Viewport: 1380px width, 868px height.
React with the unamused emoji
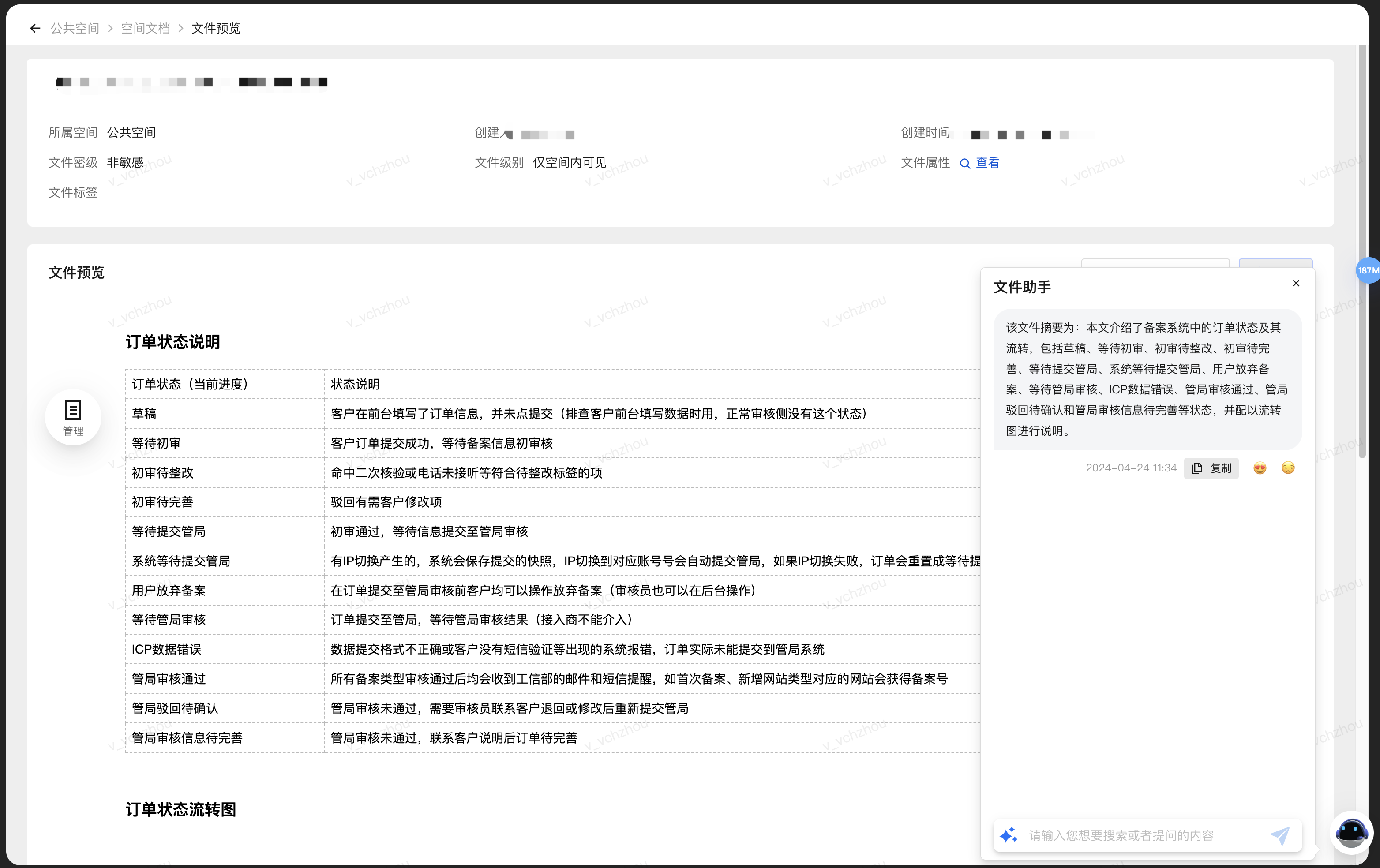(x=1288, y=468)
